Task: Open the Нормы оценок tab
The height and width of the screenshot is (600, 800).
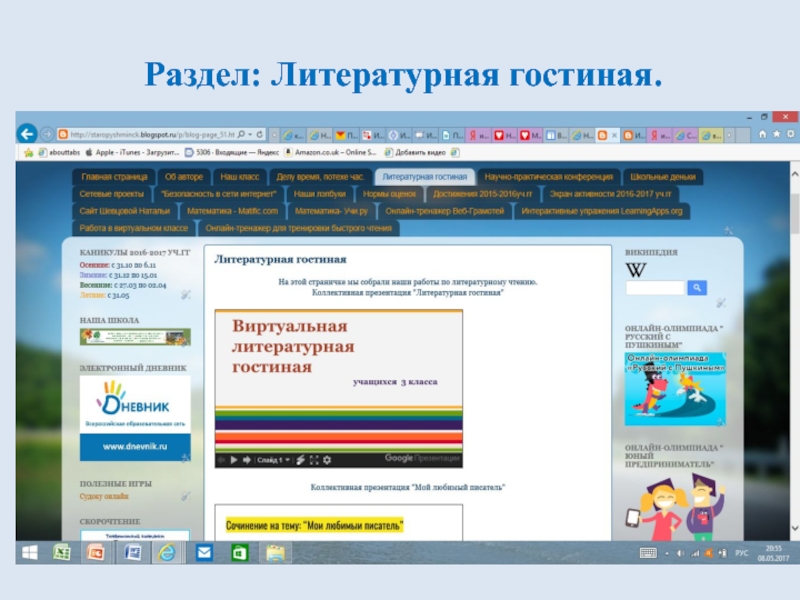Action: 389,194
